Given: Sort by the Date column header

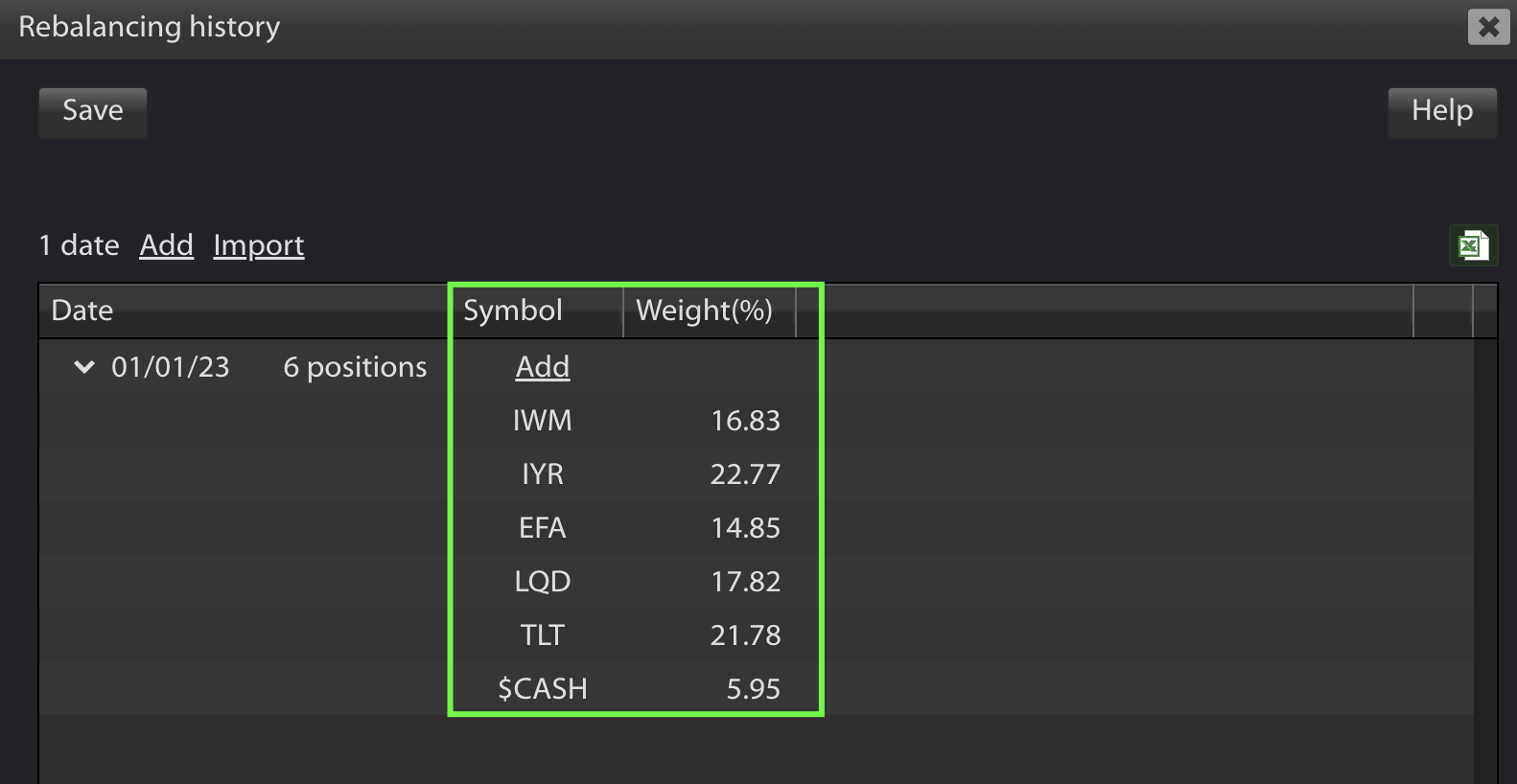Looking at the screenshot, I should point(245,311).
